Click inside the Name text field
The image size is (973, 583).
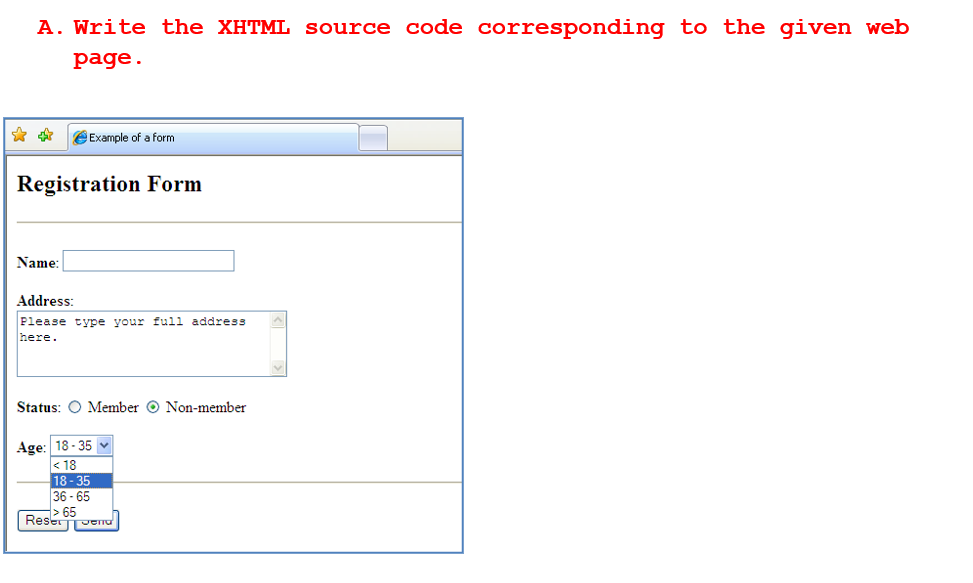(x=148, y=260)
